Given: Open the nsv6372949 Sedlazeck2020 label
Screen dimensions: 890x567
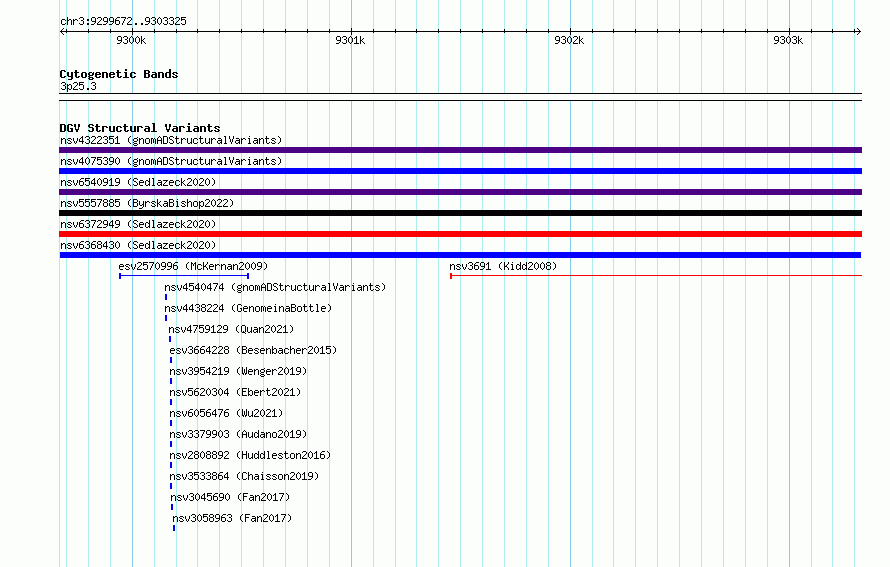Looking at the screenshot, I should click(x=138, y=224).
